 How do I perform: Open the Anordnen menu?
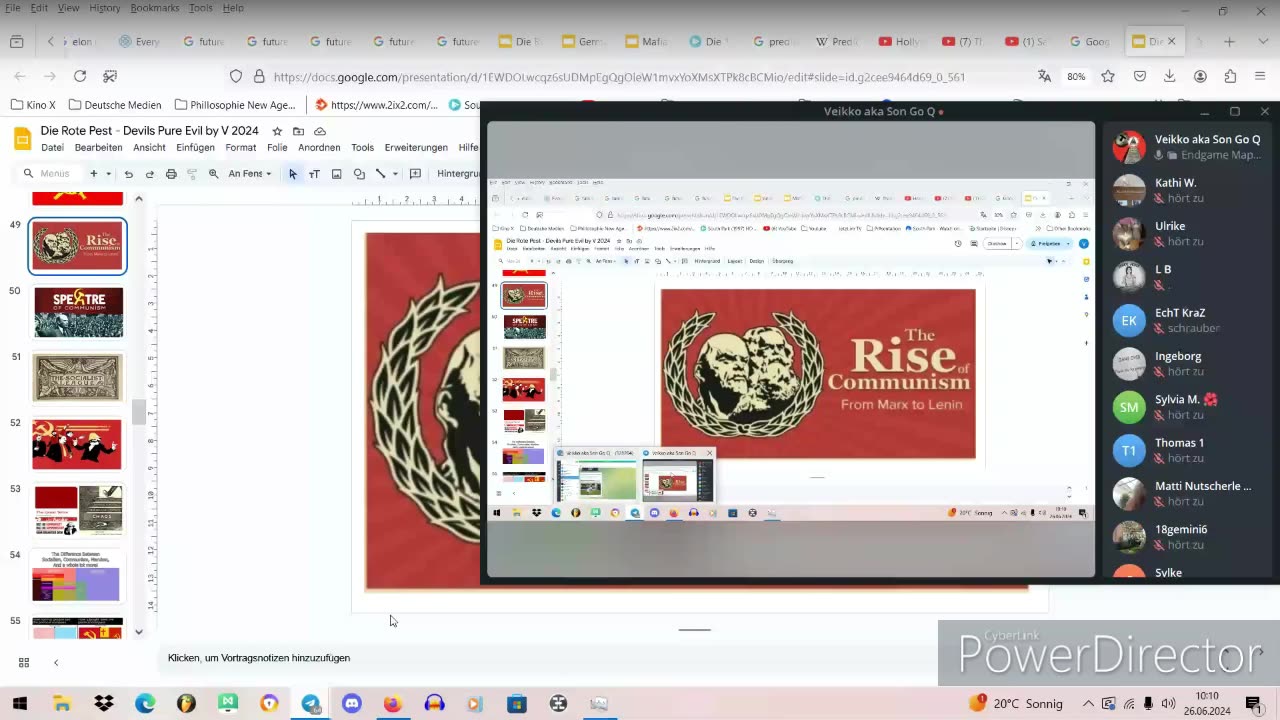point(319,147)
